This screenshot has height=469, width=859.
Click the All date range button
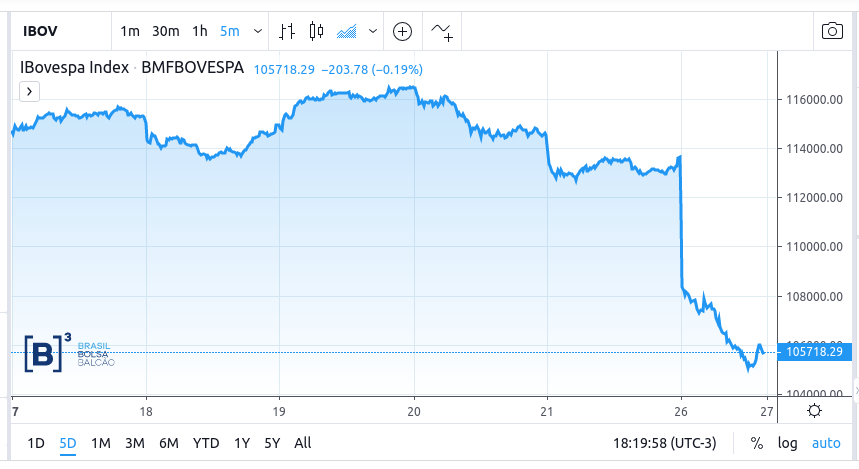[303, 443]
